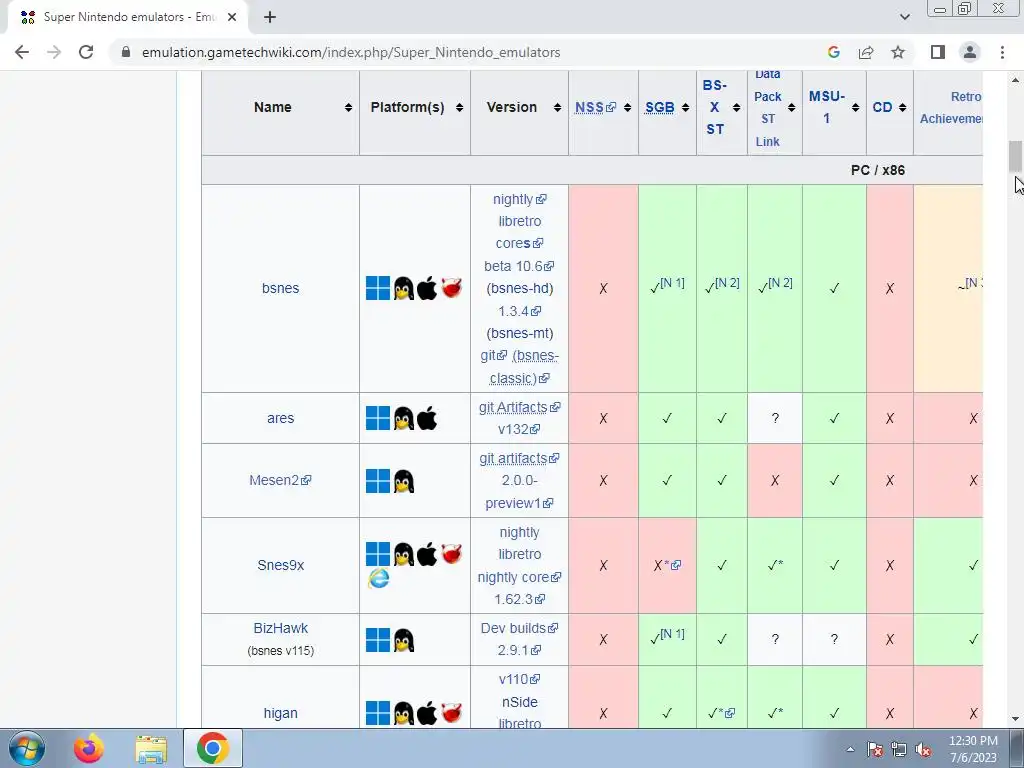Click the Apple icon in the ares row

click(x=427, y=418)
